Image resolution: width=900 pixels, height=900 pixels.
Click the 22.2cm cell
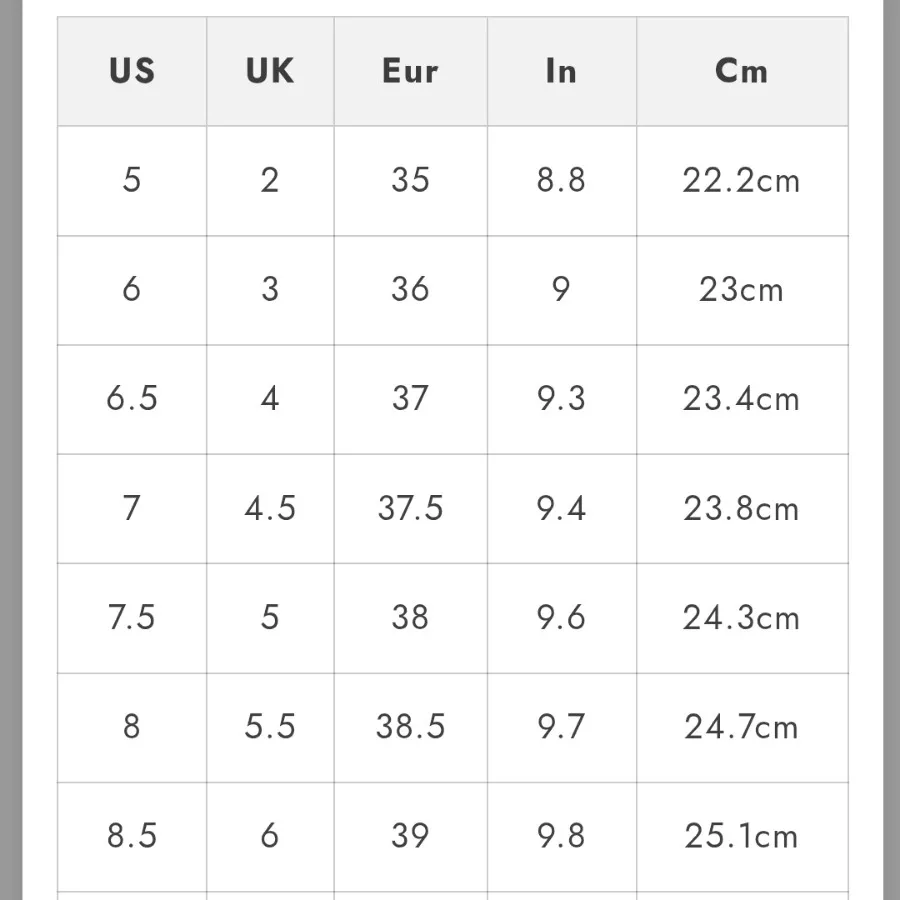pyautogui.click(x=741, y=181)
